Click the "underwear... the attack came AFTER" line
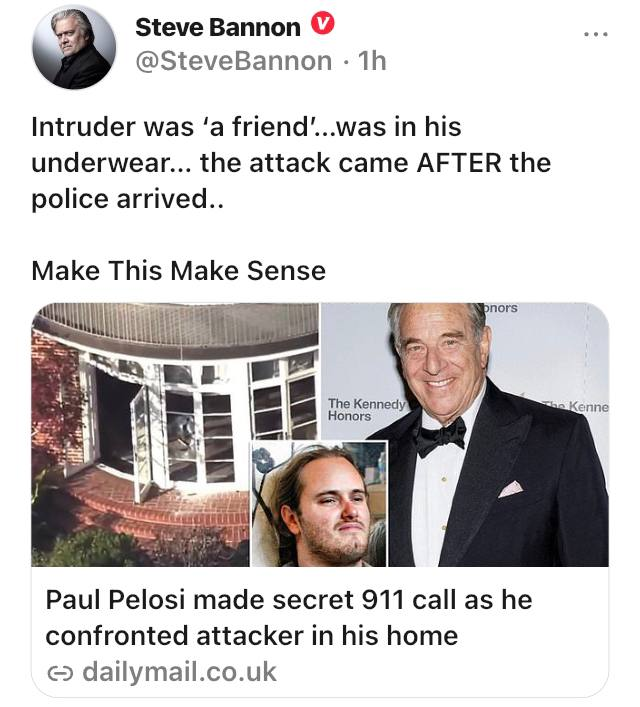The width and height of the screenshot is (640, 707). (x=291, y=162)
